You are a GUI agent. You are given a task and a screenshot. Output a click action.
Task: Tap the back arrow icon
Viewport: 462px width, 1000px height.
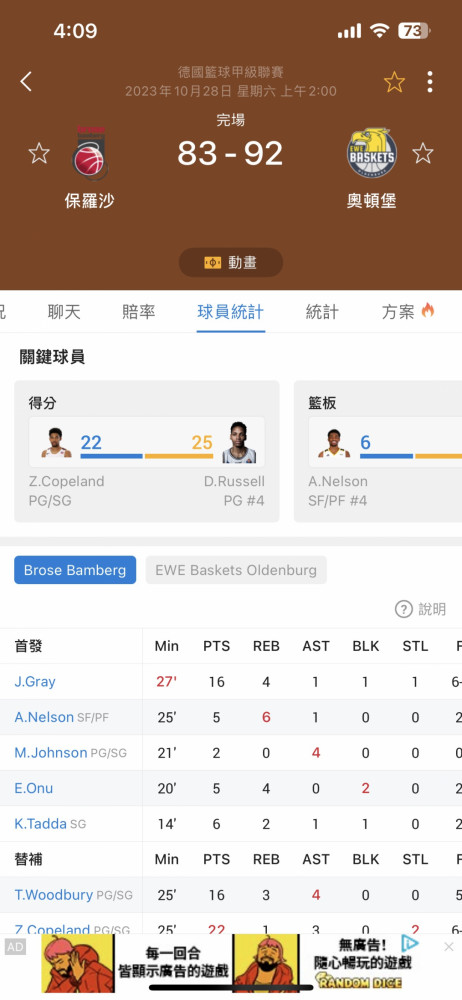pyautogui.click(x=26, y=82)
